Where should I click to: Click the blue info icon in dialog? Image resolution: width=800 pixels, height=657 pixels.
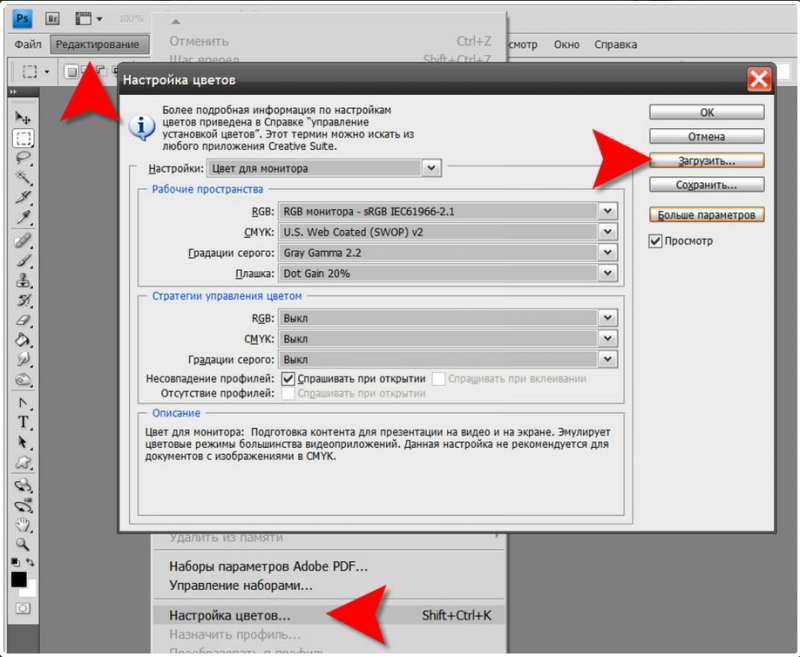click(x=142, y=127)
